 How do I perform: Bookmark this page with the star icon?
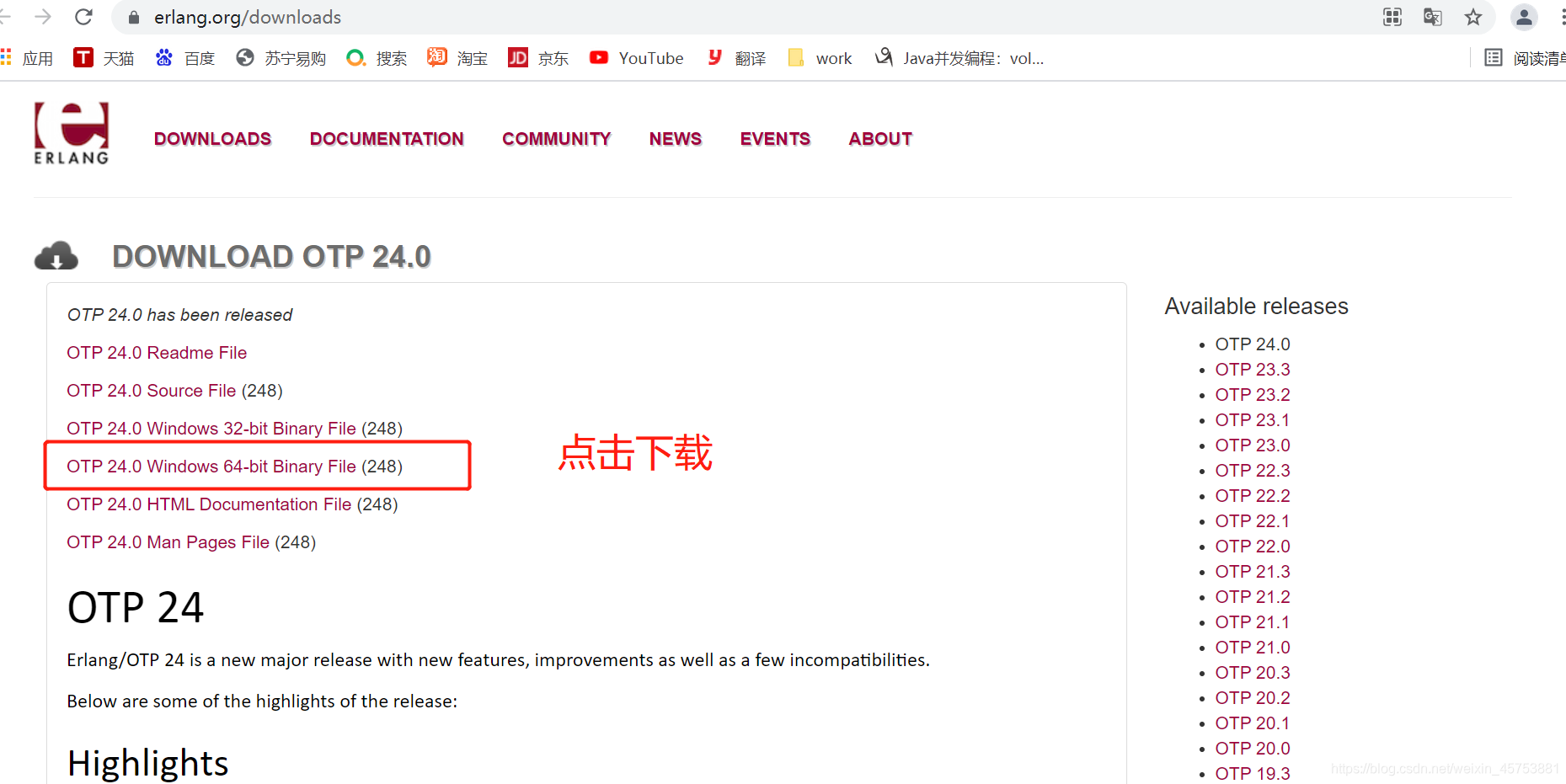(x=1472, y=17)
